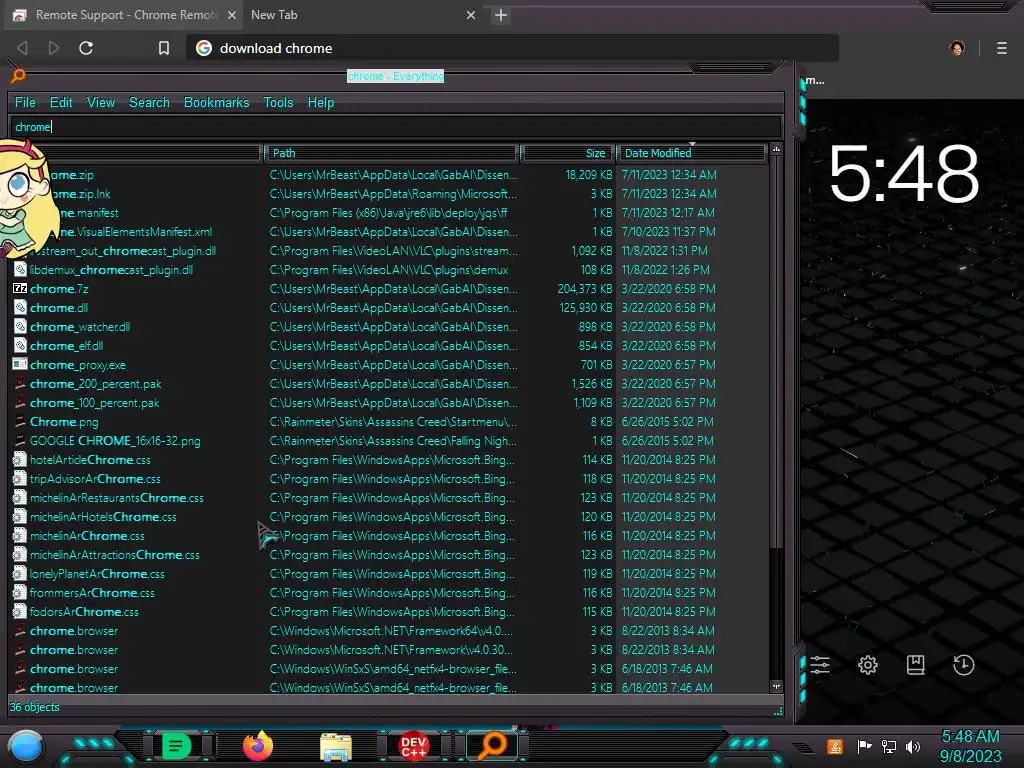Open the settings gear on new tab page
Image resolution: width=1024 pixels, height=768 pixels.
pyautogui.click(x=867, y=665)
